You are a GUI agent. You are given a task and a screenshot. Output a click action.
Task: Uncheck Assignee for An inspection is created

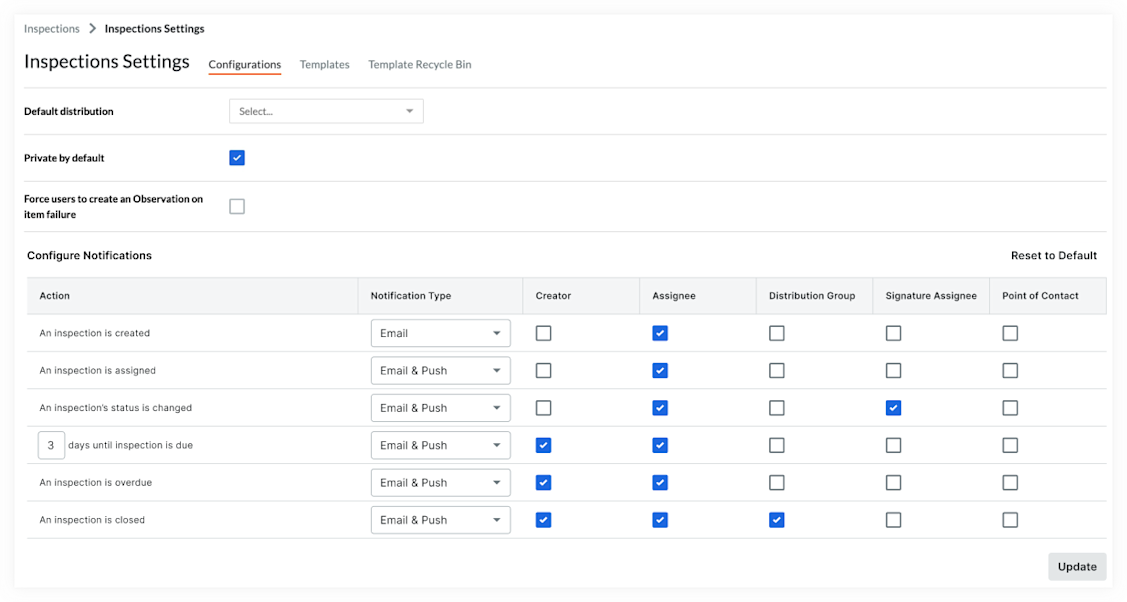pos(660,333)
